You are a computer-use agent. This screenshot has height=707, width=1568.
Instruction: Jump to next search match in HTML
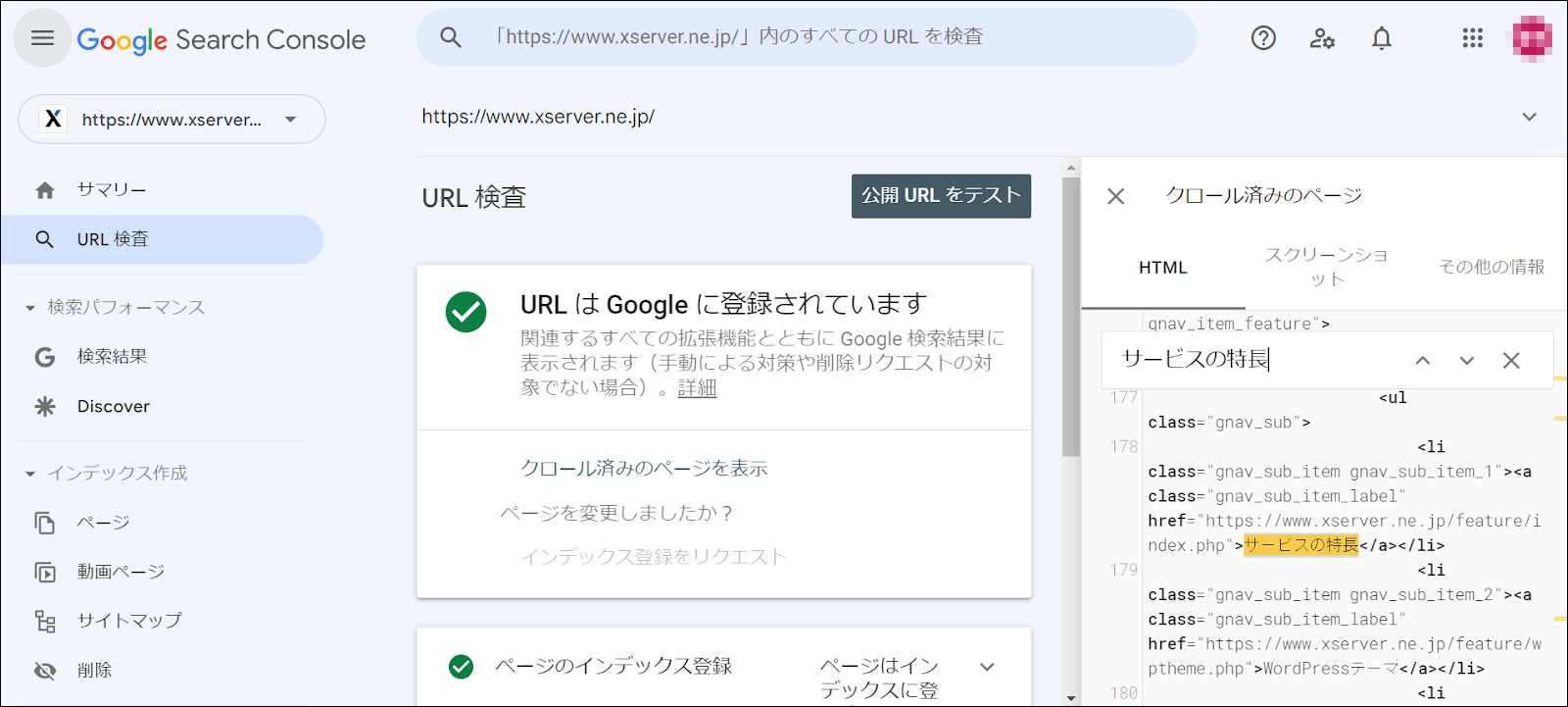point(1467,360)
